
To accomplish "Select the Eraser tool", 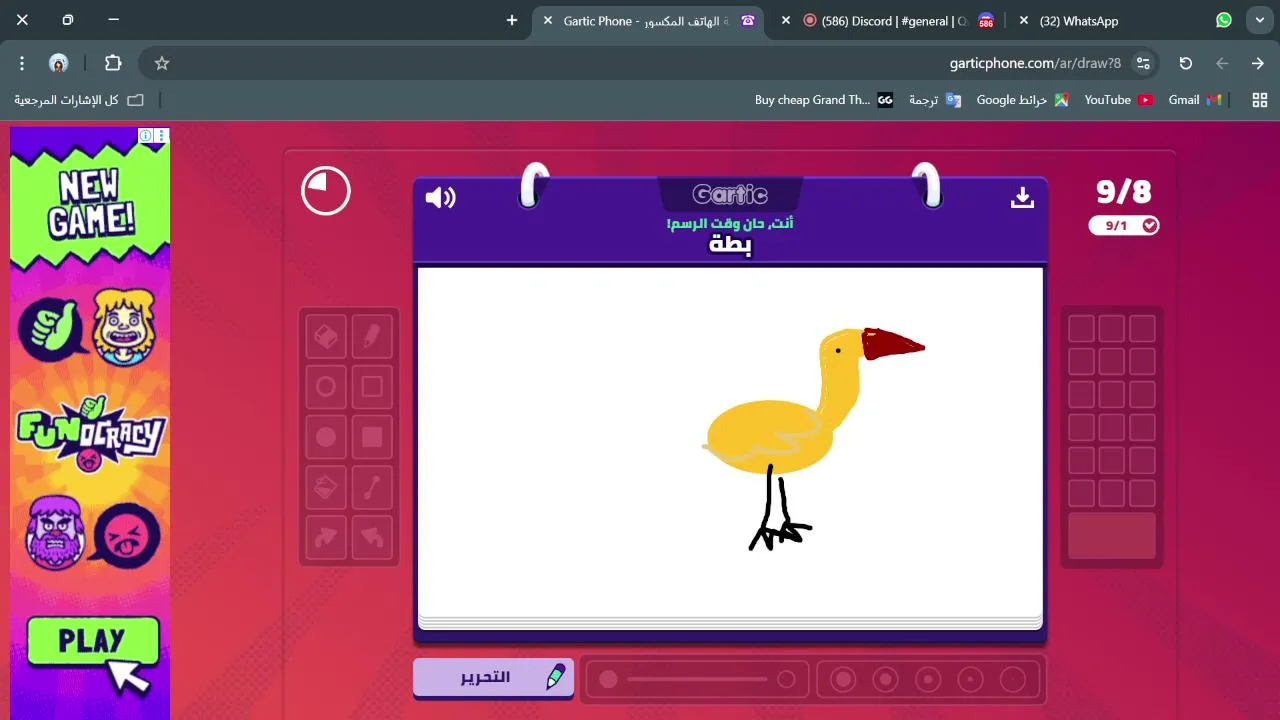I will pos(326,336).
